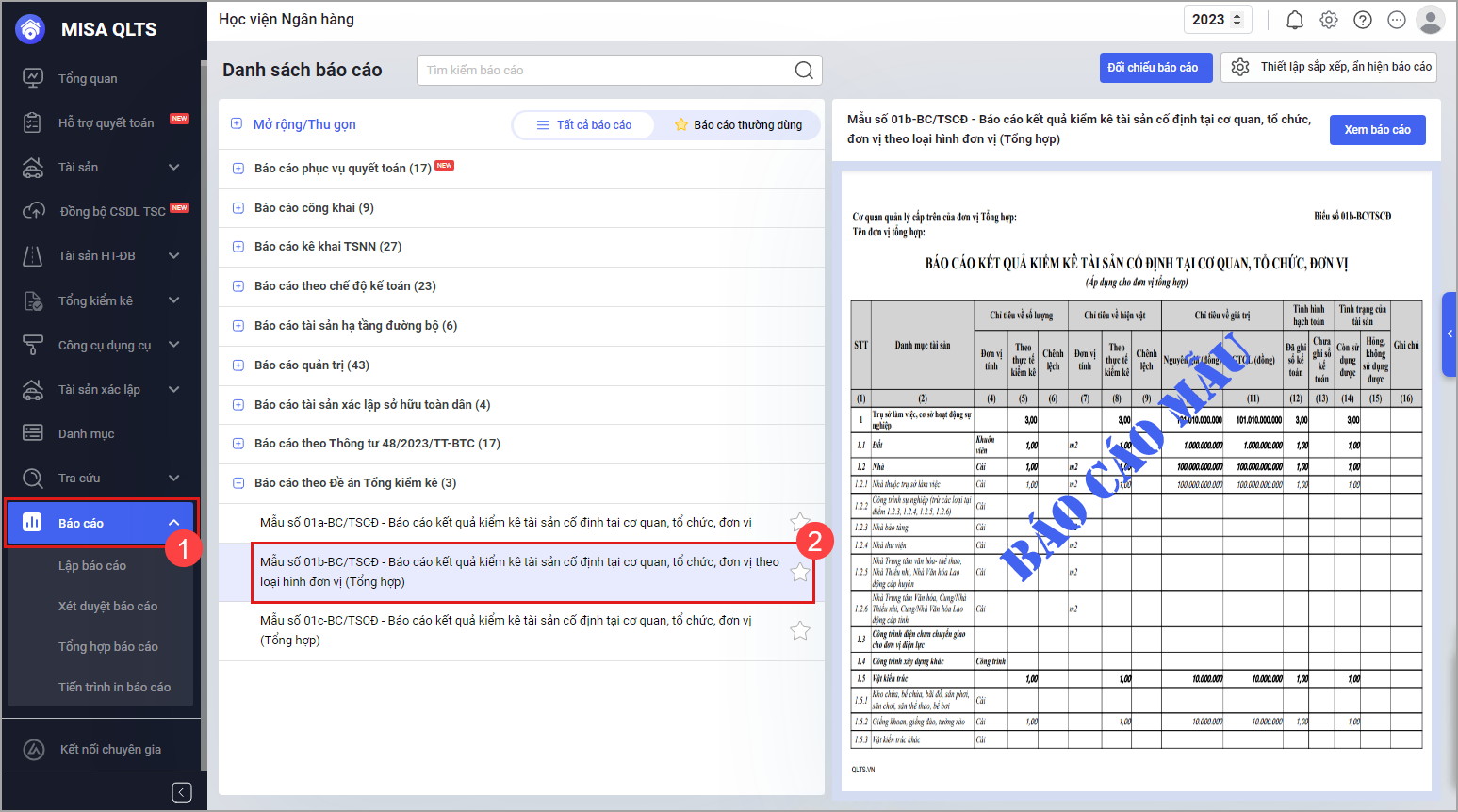
Task: Open Lập báo cáo submenu item
Action: (92, 566)
